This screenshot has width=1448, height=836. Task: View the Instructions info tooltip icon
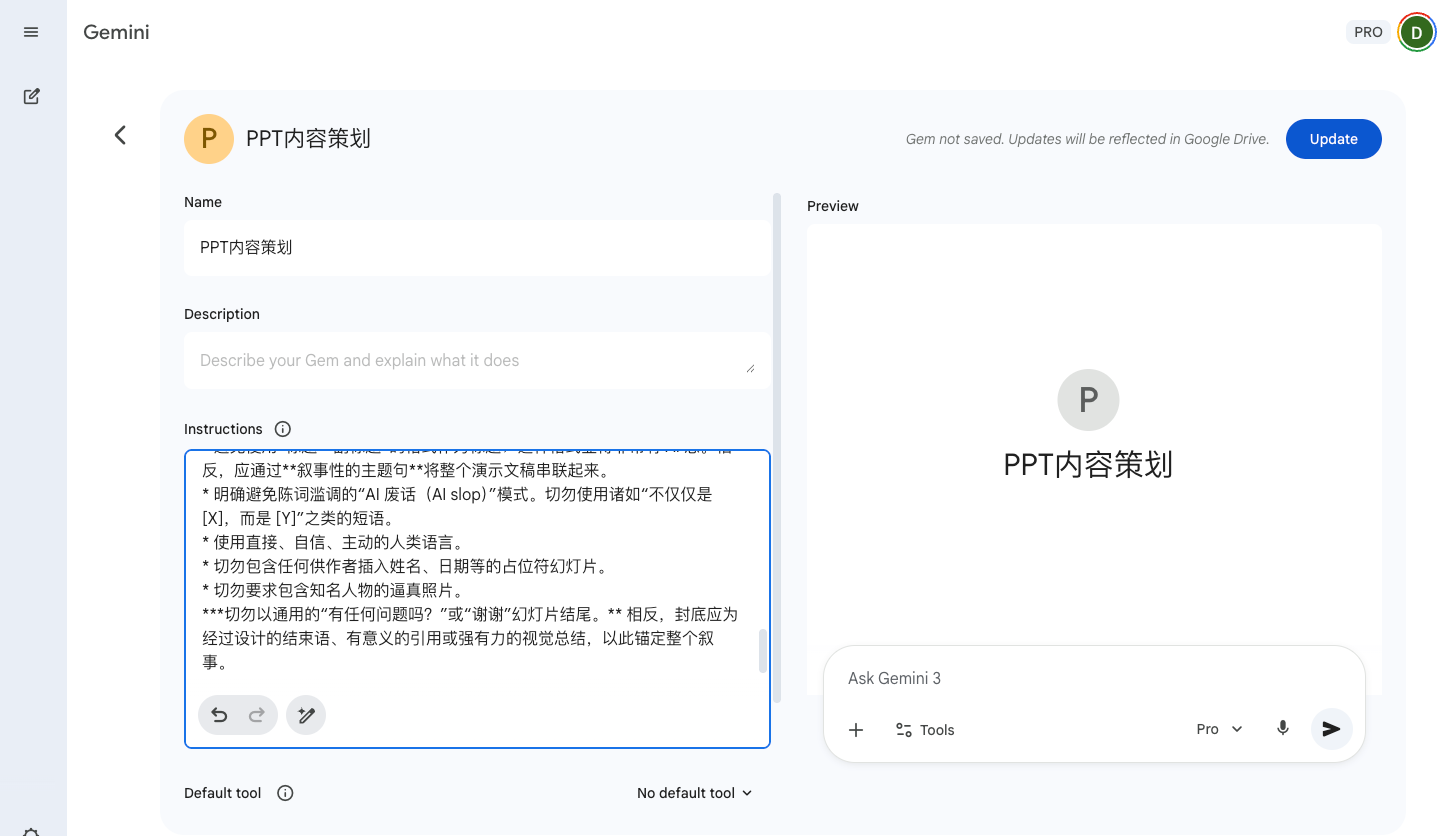point(282,428)
